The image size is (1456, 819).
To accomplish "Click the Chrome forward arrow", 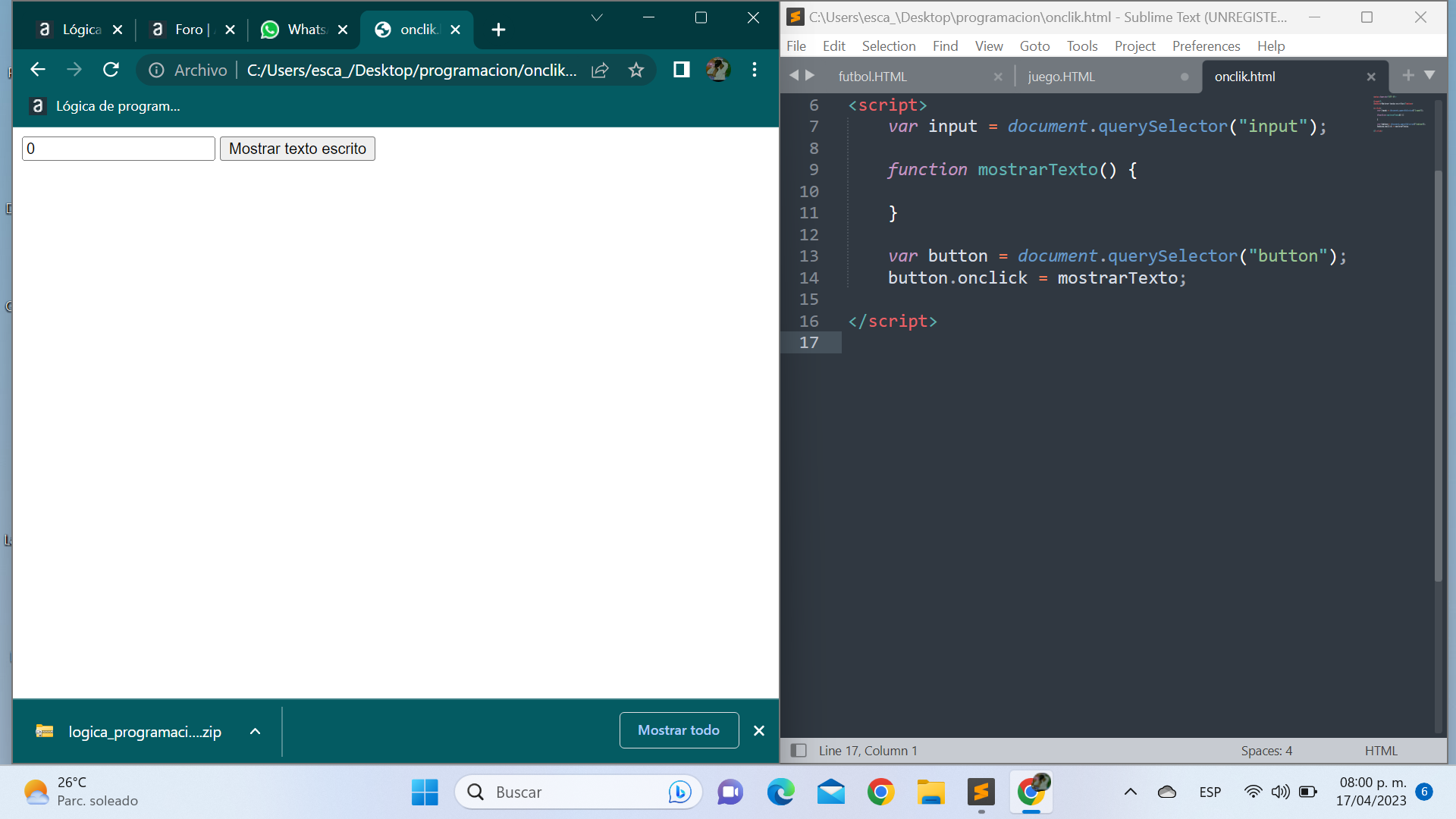I will (74, 70).
